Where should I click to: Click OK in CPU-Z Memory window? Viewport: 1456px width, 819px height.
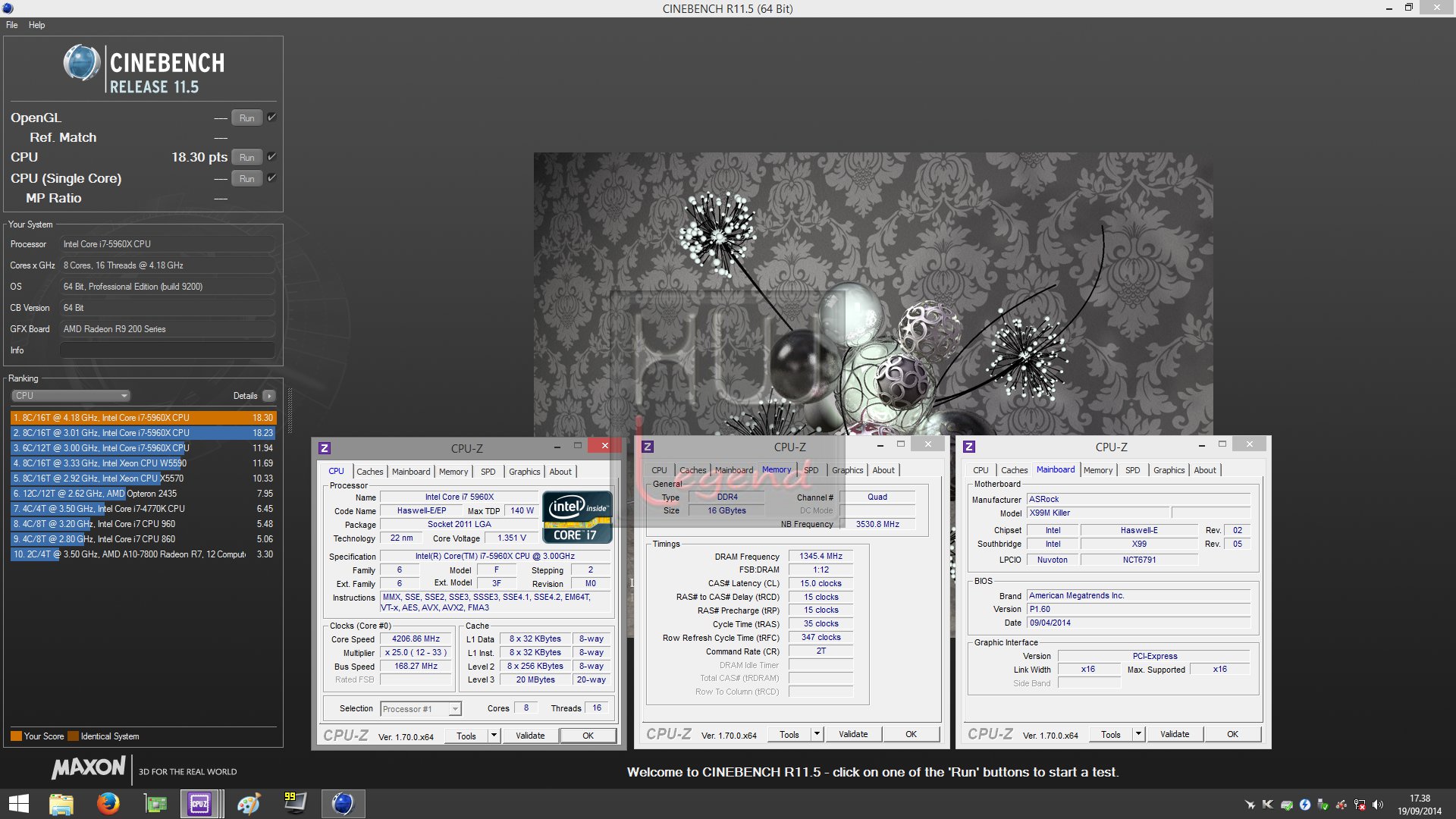pos(912,734)
